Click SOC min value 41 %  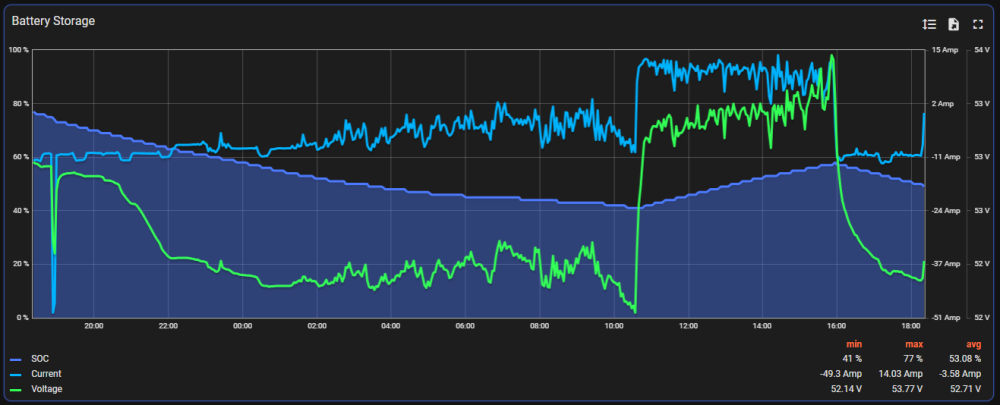(851, 359)
